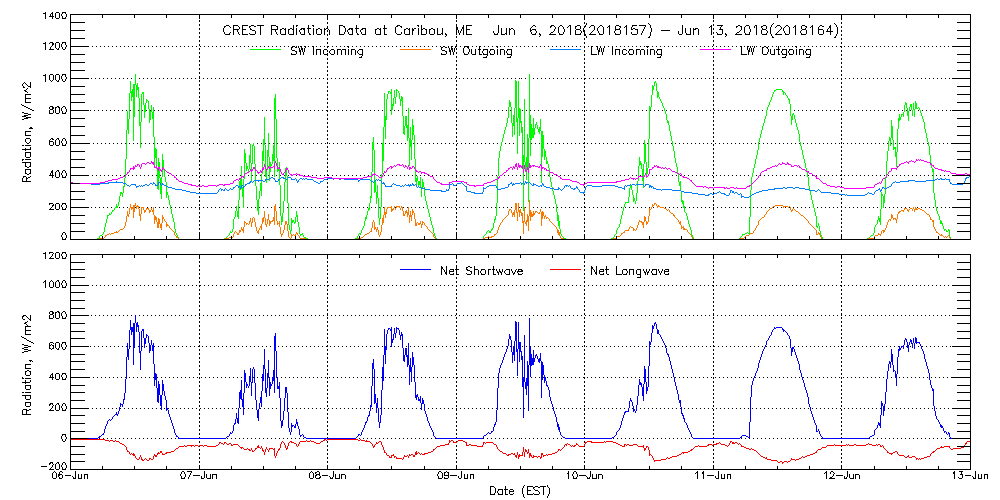Click the 1400 y-axis tick label
This screenshot has width=1000, height=500.
tap(54, 18)
